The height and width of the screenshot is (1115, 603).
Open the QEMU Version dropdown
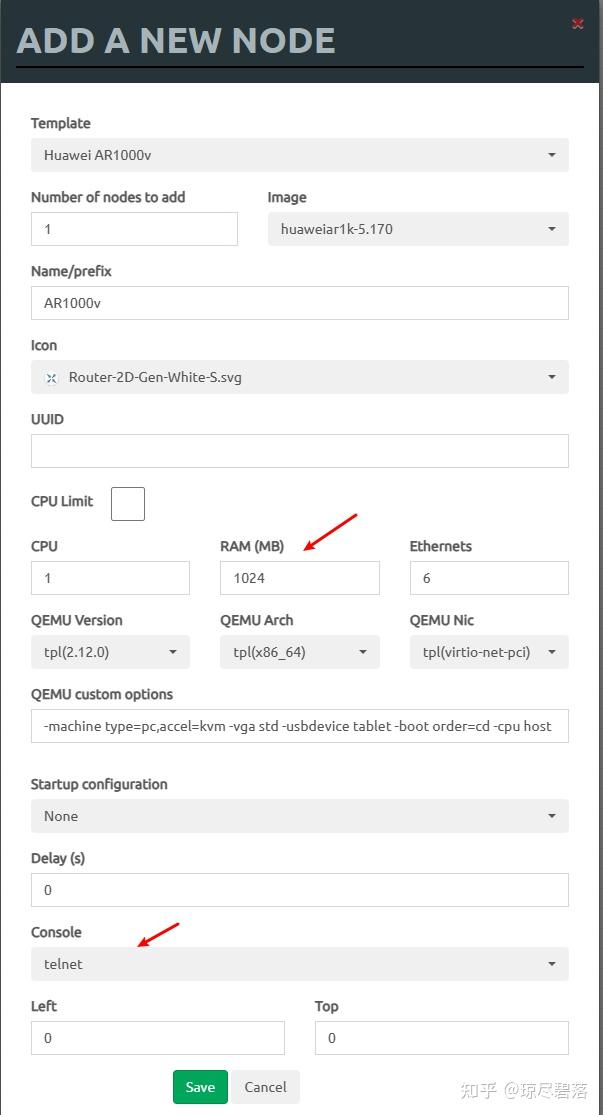(110, 652)
